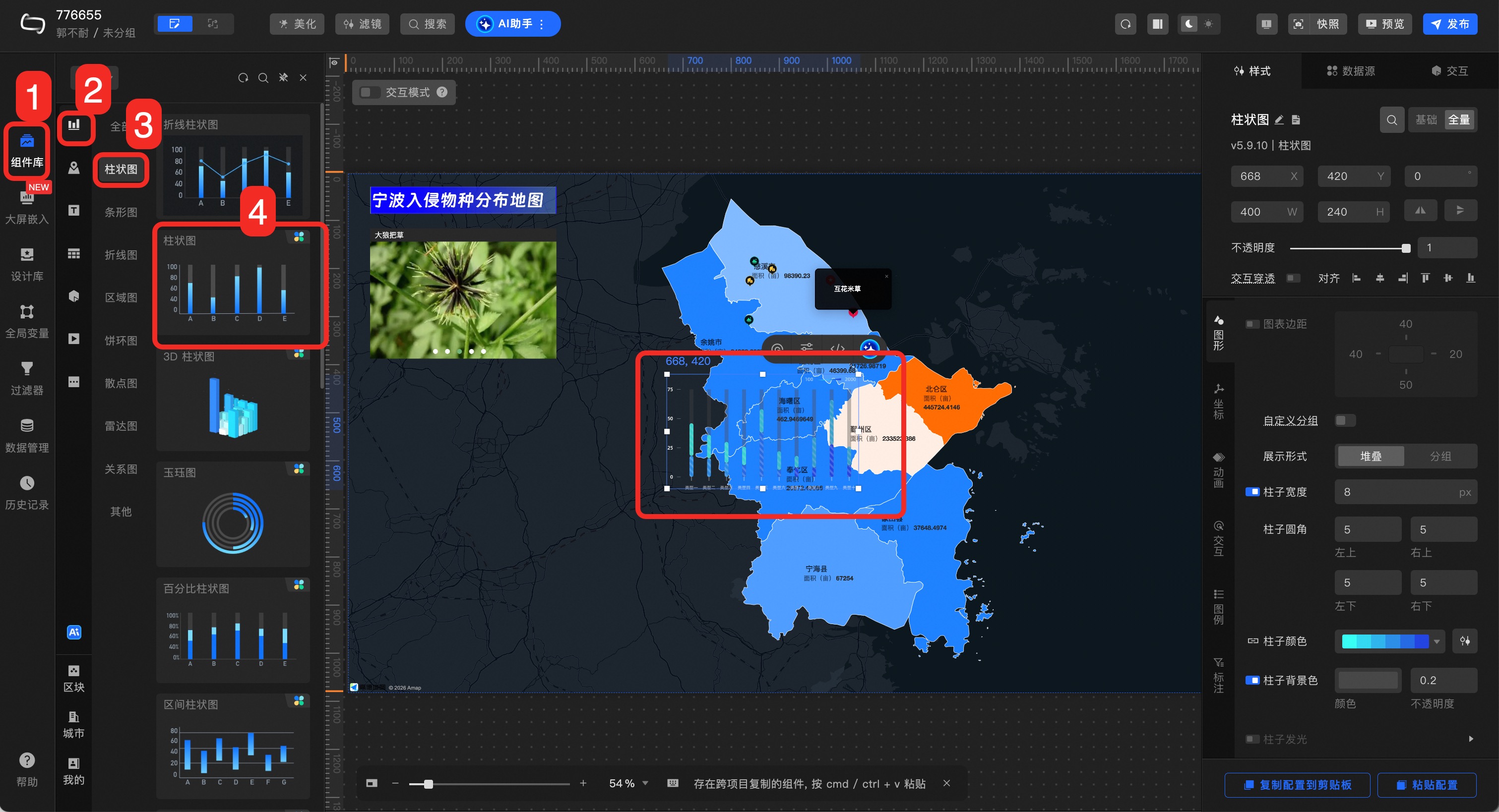Click the refresh icon in component panel
1499x812 pixels.
[x=243, y=77]
